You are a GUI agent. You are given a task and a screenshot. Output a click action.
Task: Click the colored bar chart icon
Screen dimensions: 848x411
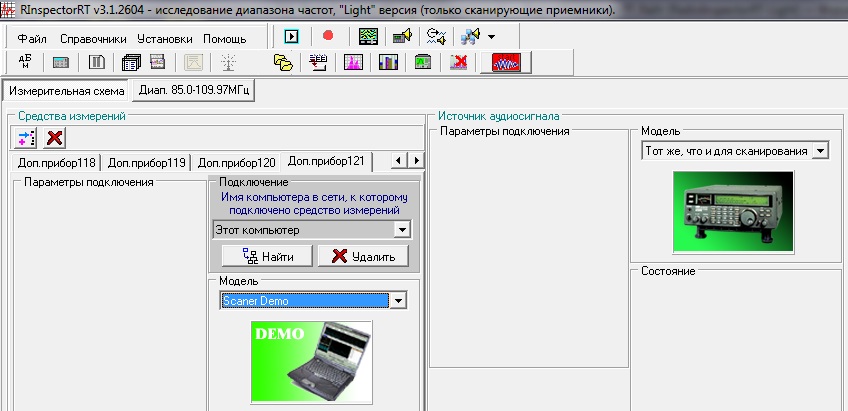(x=388, y=62)
